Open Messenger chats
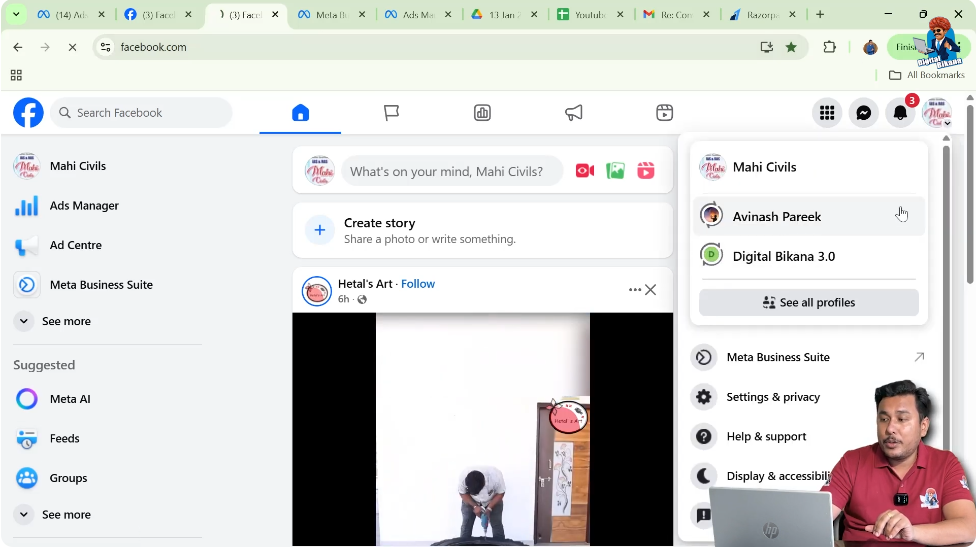This screenshot has width=977, height=549. point(864,113)
